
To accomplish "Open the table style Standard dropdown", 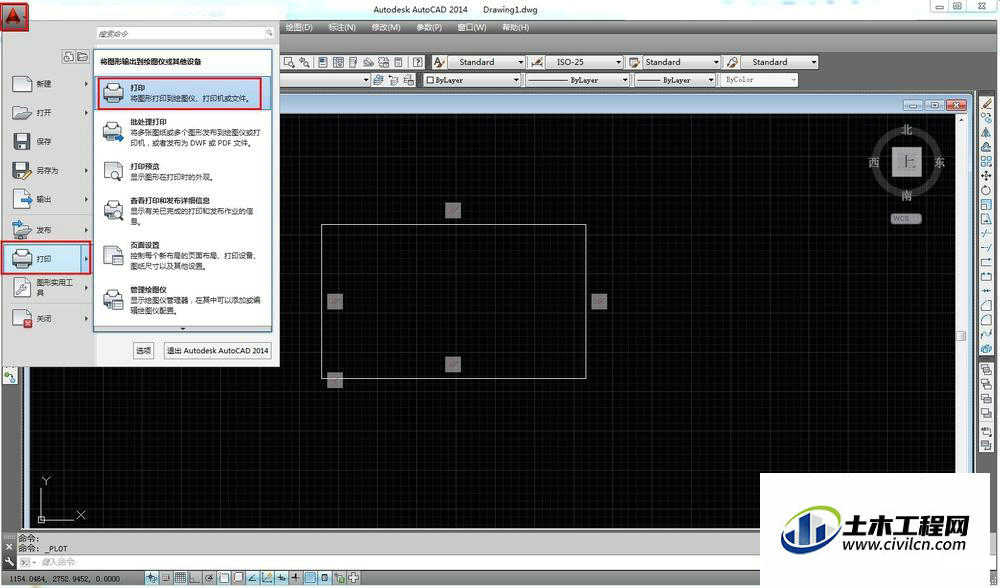I will click(716, 62).
